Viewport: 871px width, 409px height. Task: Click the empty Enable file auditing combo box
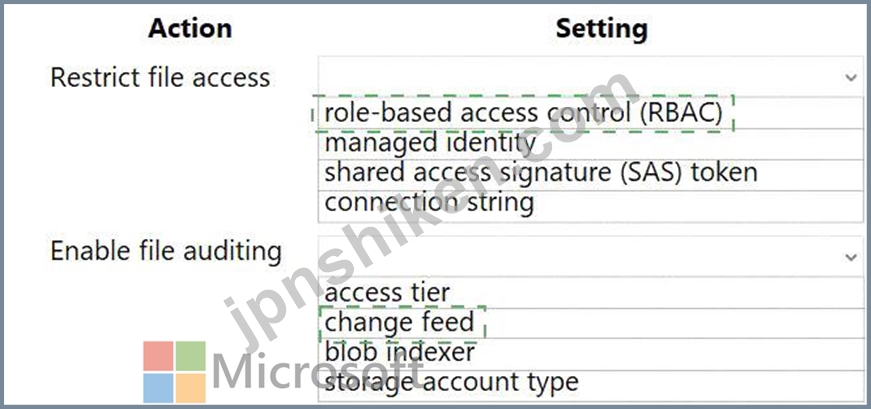click(x=590, y=257)
